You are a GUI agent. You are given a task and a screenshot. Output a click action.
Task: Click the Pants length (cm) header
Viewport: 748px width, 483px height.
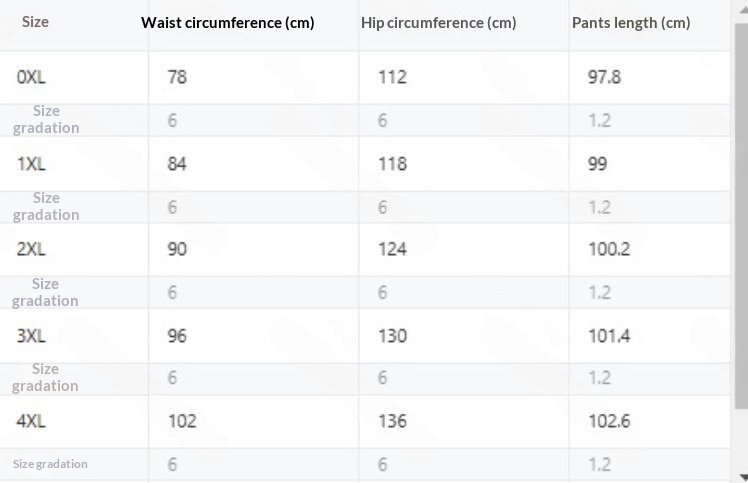631,22
